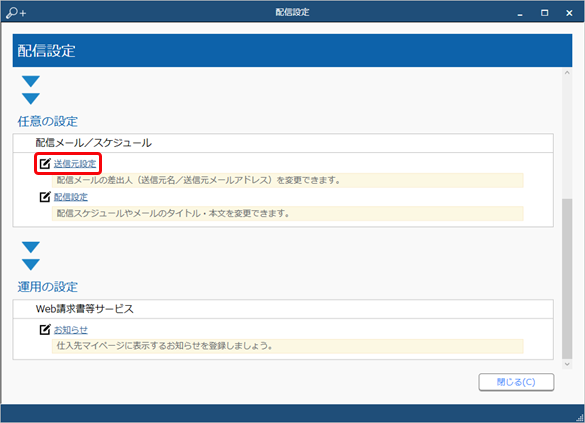Minimize the 配信設定 window
585x423 pixels.
coord(520,13)
